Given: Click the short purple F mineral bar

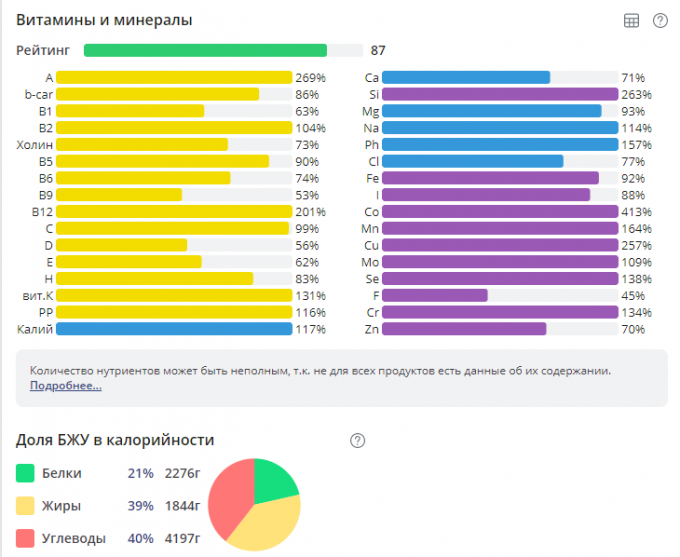Looking at the screenshot, I should point(435,295).
